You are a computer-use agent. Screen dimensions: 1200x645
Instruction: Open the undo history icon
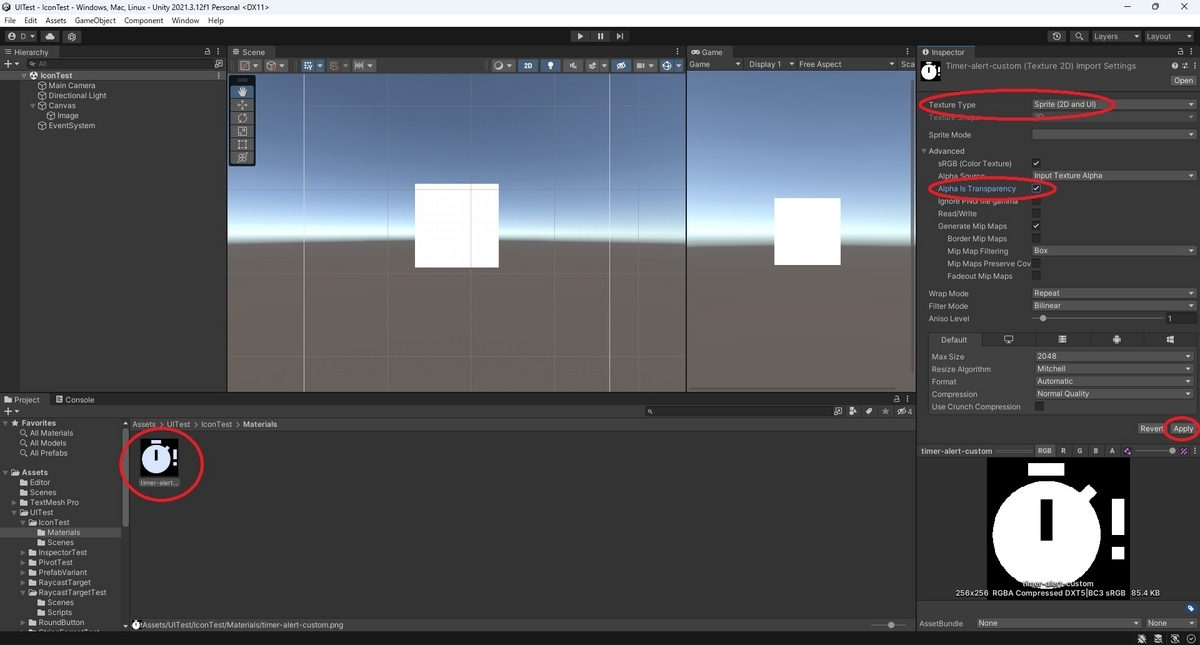(1057, 36)
